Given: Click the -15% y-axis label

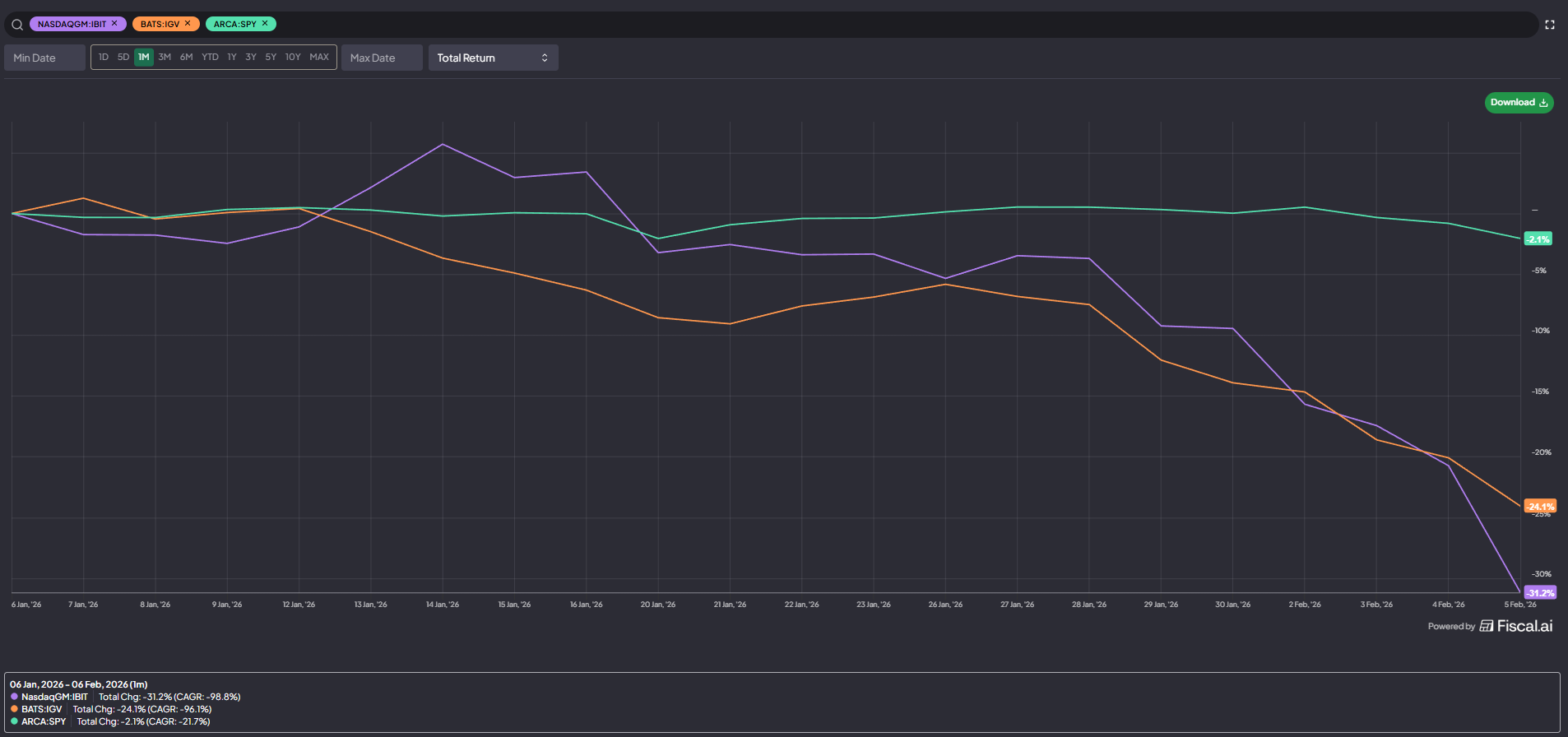Looking at the screenshot, I should [1540, 392].
